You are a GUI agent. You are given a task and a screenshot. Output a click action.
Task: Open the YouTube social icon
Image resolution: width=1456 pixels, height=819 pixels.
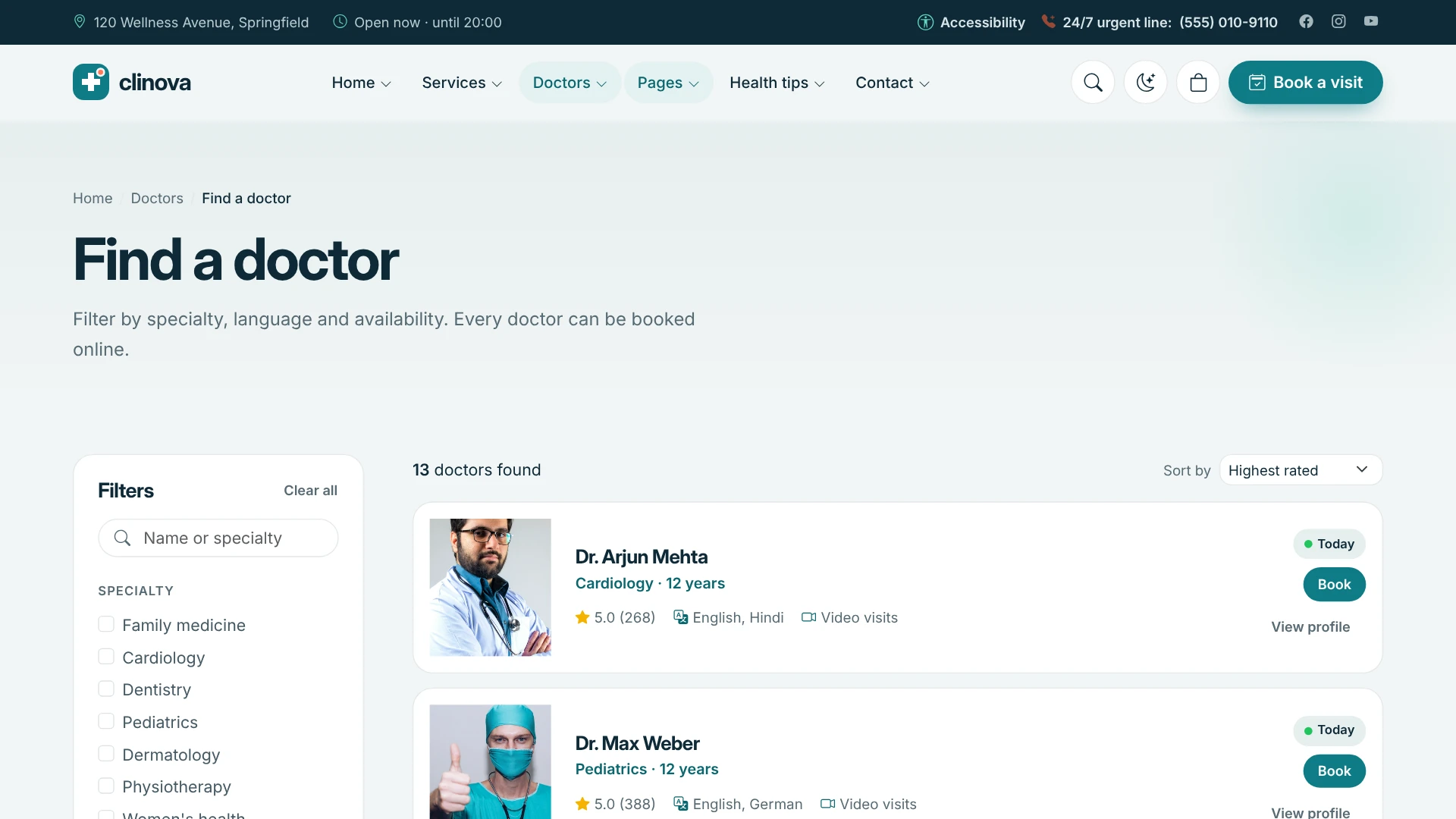(x=1371, y=21)
